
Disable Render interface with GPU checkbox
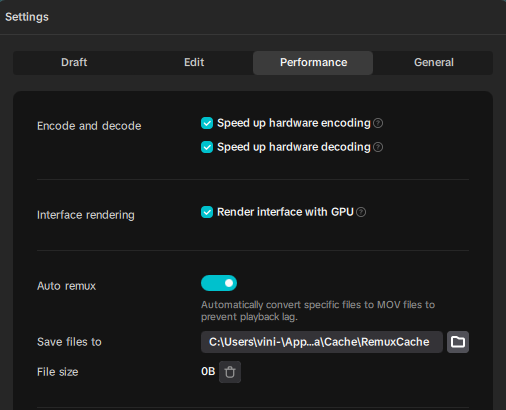point(207,212)
